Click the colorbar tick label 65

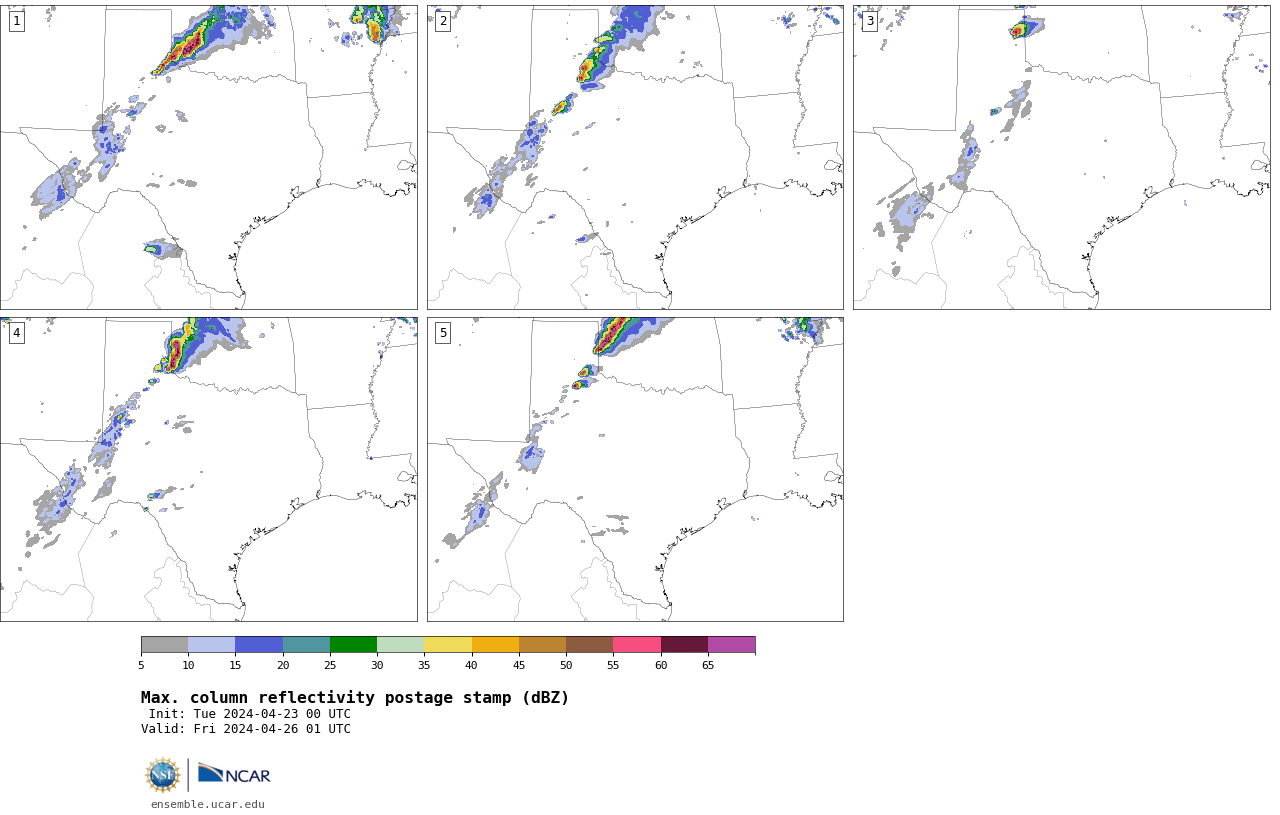(708, 666)
